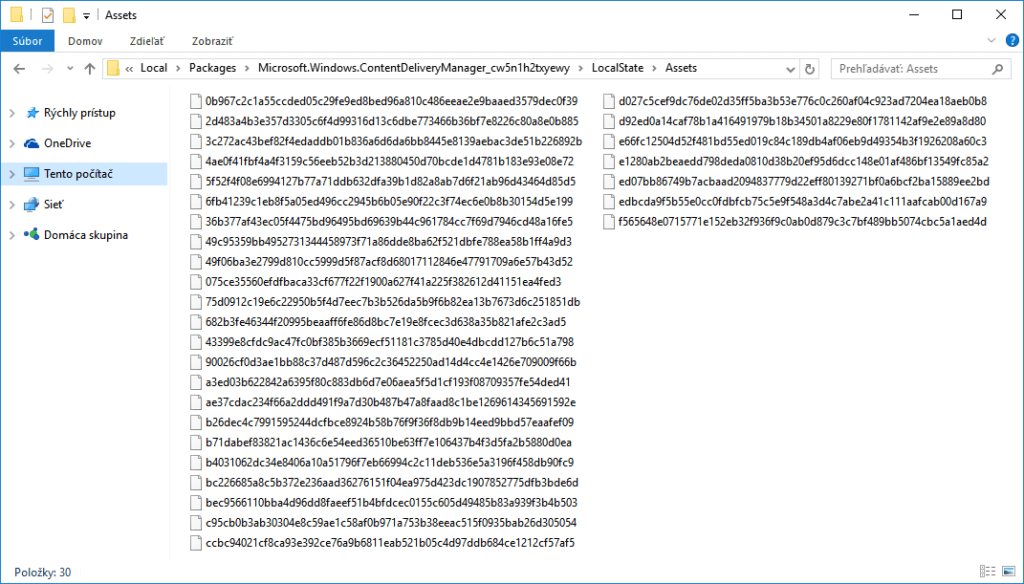This screenshot has height=584, width=1024.
Task: Go up one folder level
Action: 90,69
